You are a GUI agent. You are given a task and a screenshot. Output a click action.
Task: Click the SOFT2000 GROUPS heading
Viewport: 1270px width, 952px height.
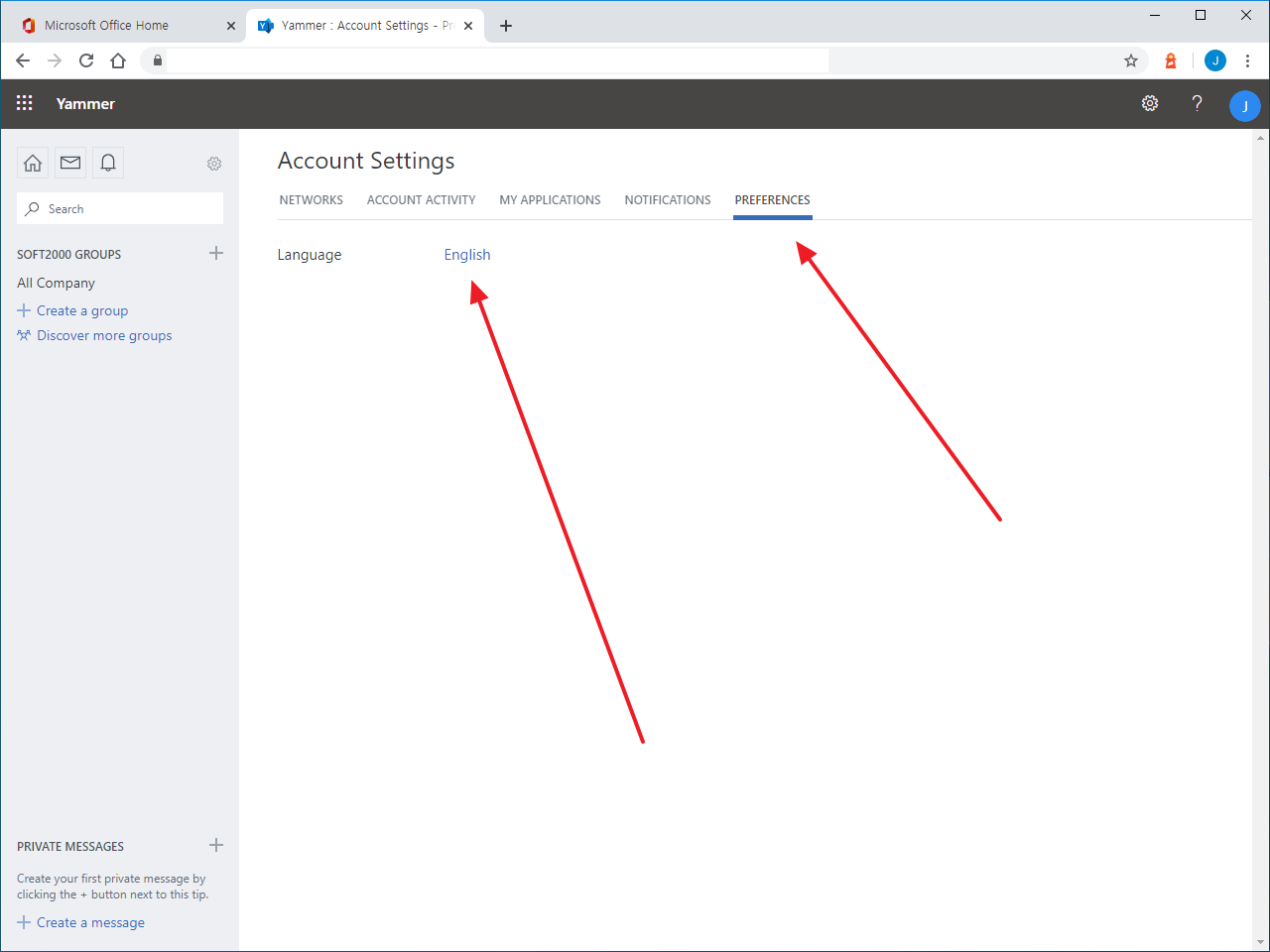click(69, 255)
